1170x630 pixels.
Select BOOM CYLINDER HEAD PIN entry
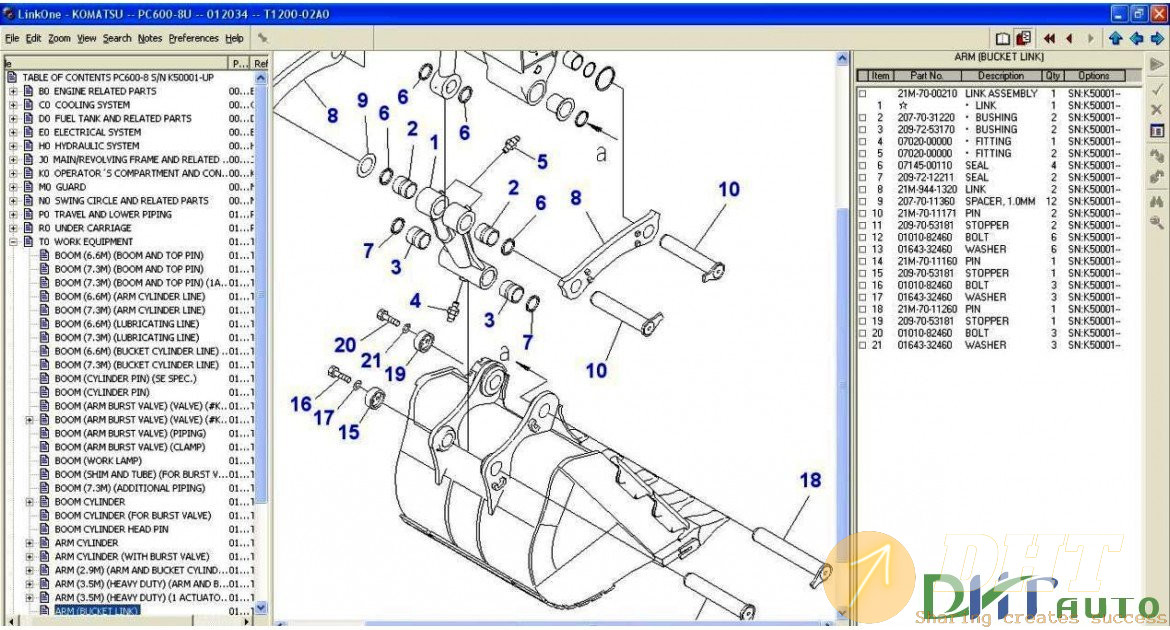[111, 529]
